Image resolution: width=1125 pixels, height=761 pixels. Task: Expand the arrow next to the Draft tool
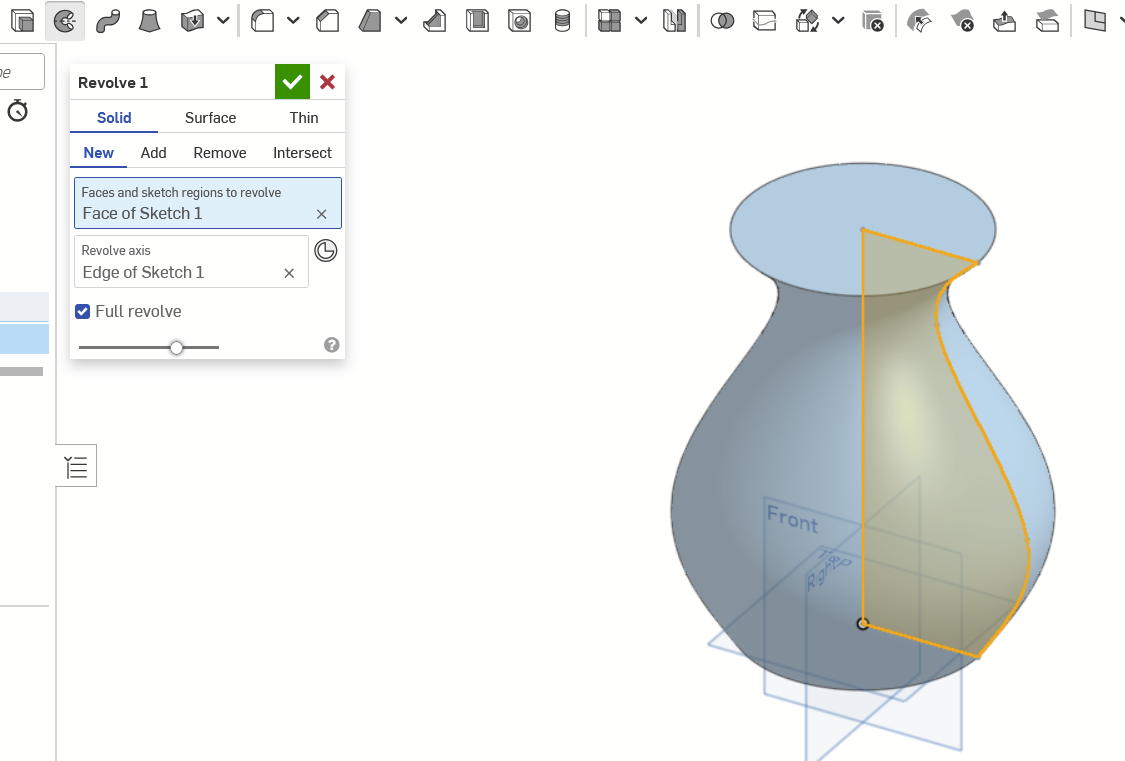coord(401,21)
